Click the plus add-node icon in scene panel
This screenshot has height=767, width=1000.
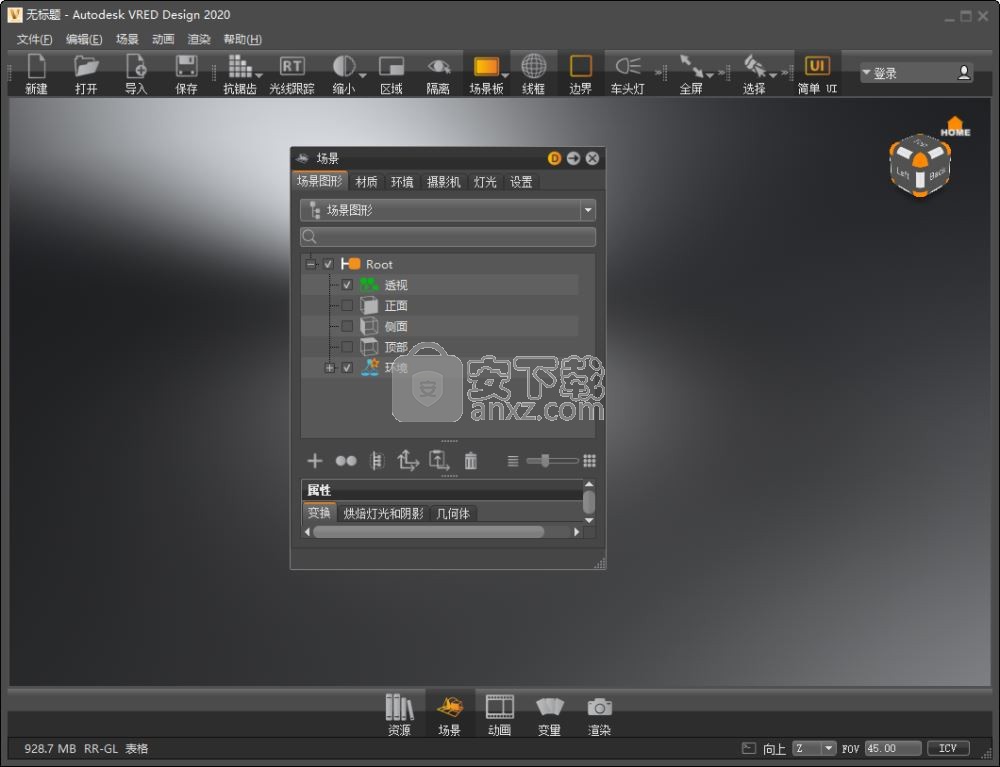click(314, 460)
